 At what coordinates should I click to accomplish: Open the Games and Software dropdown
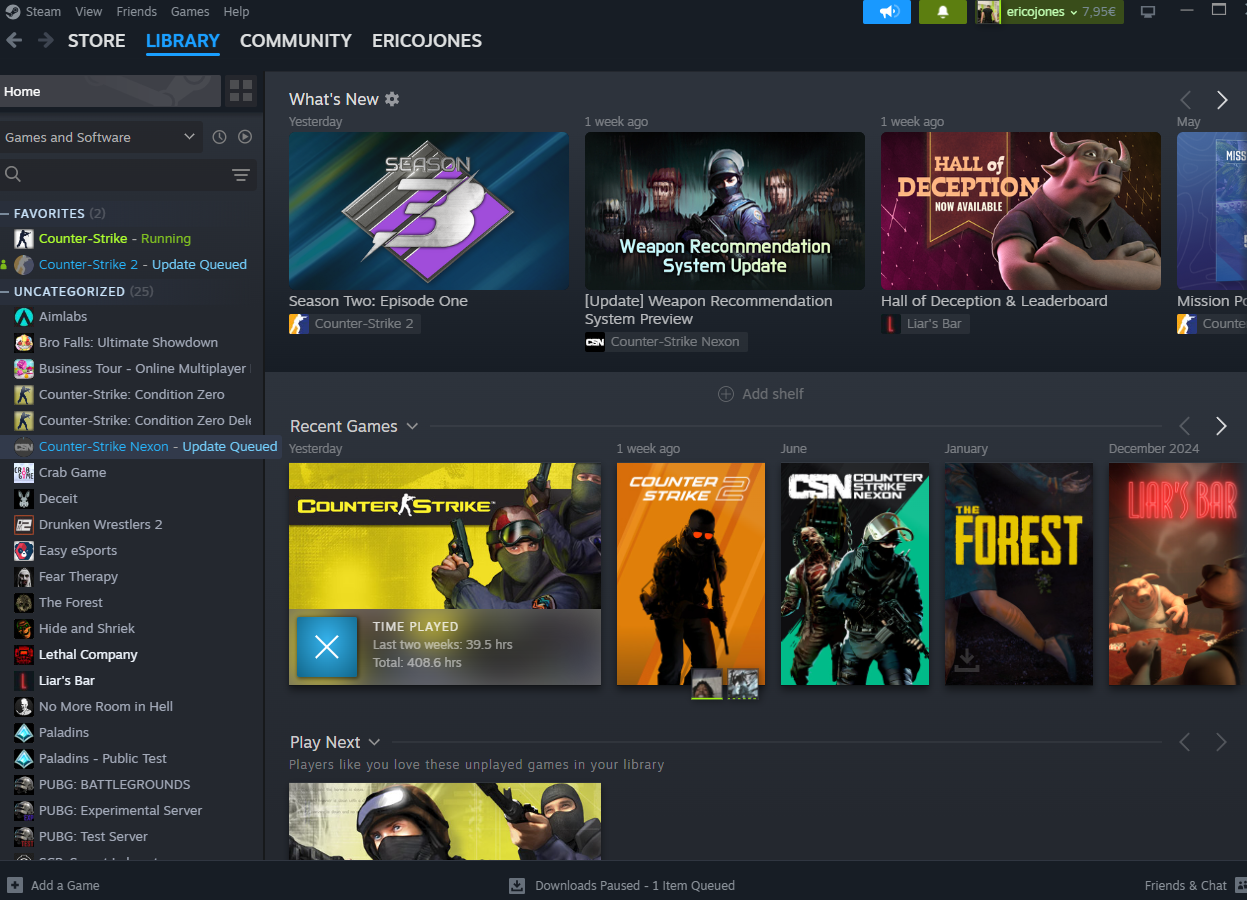(x=100, y=137)
